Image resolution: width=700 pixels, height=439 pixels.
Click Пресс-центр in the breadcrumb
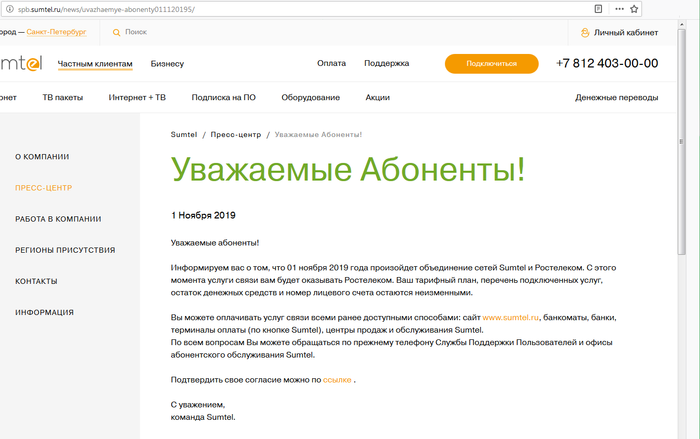coord(237,134)
